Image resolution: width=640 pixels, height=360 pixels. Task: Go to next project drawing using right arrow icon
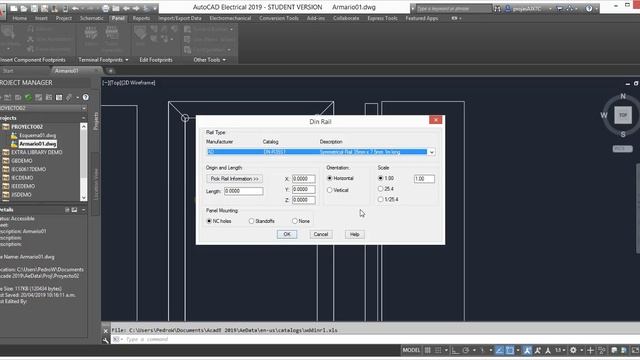[x=136, y=8]
